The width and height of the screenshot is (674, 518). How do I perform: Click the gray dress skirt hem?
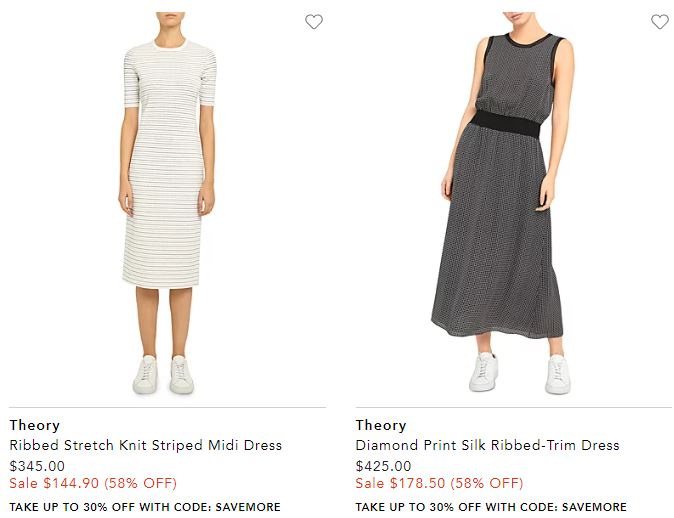(497, 330)
